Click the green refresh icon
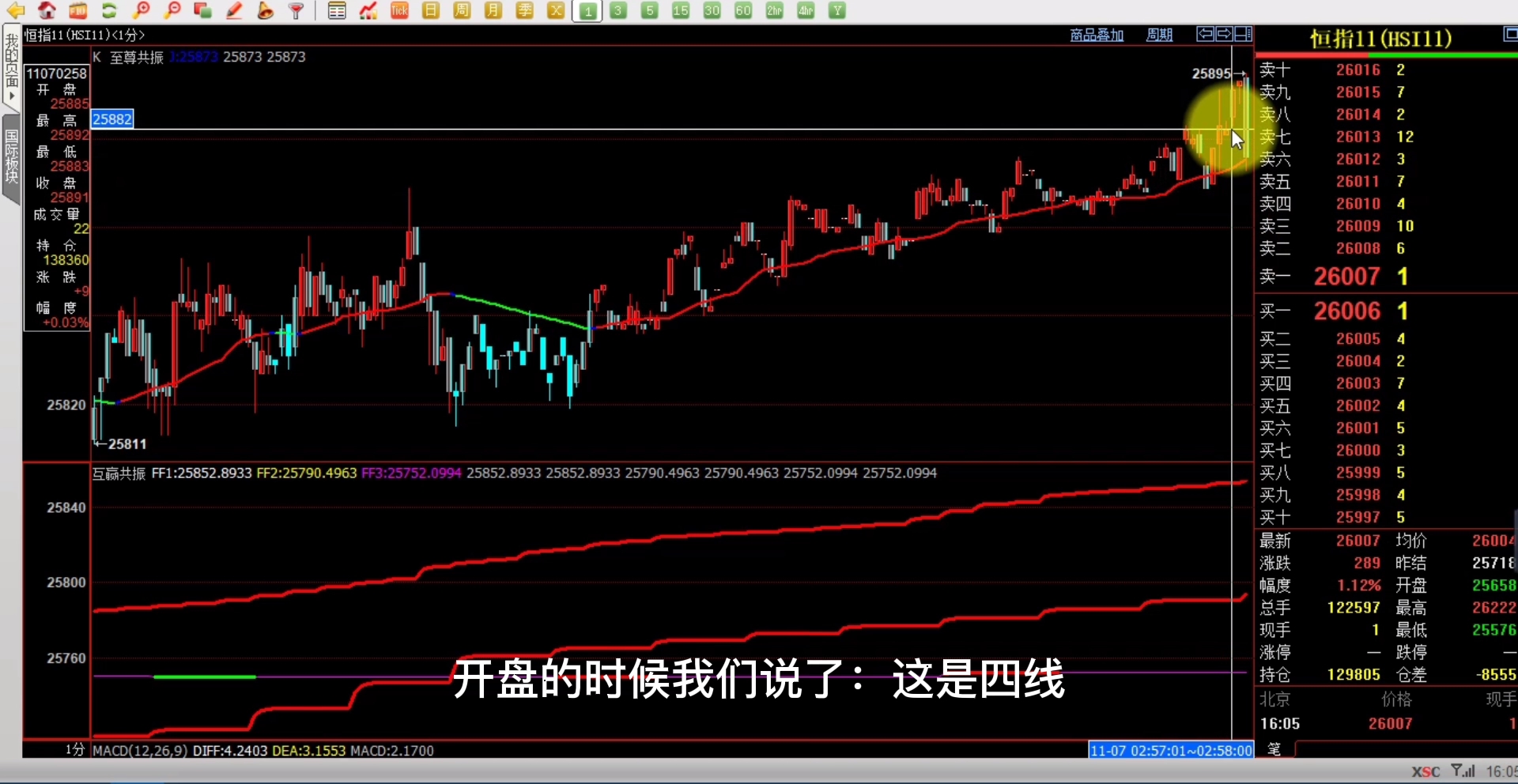The width and height of the screenshot is (1518, 784). [109, 10]
